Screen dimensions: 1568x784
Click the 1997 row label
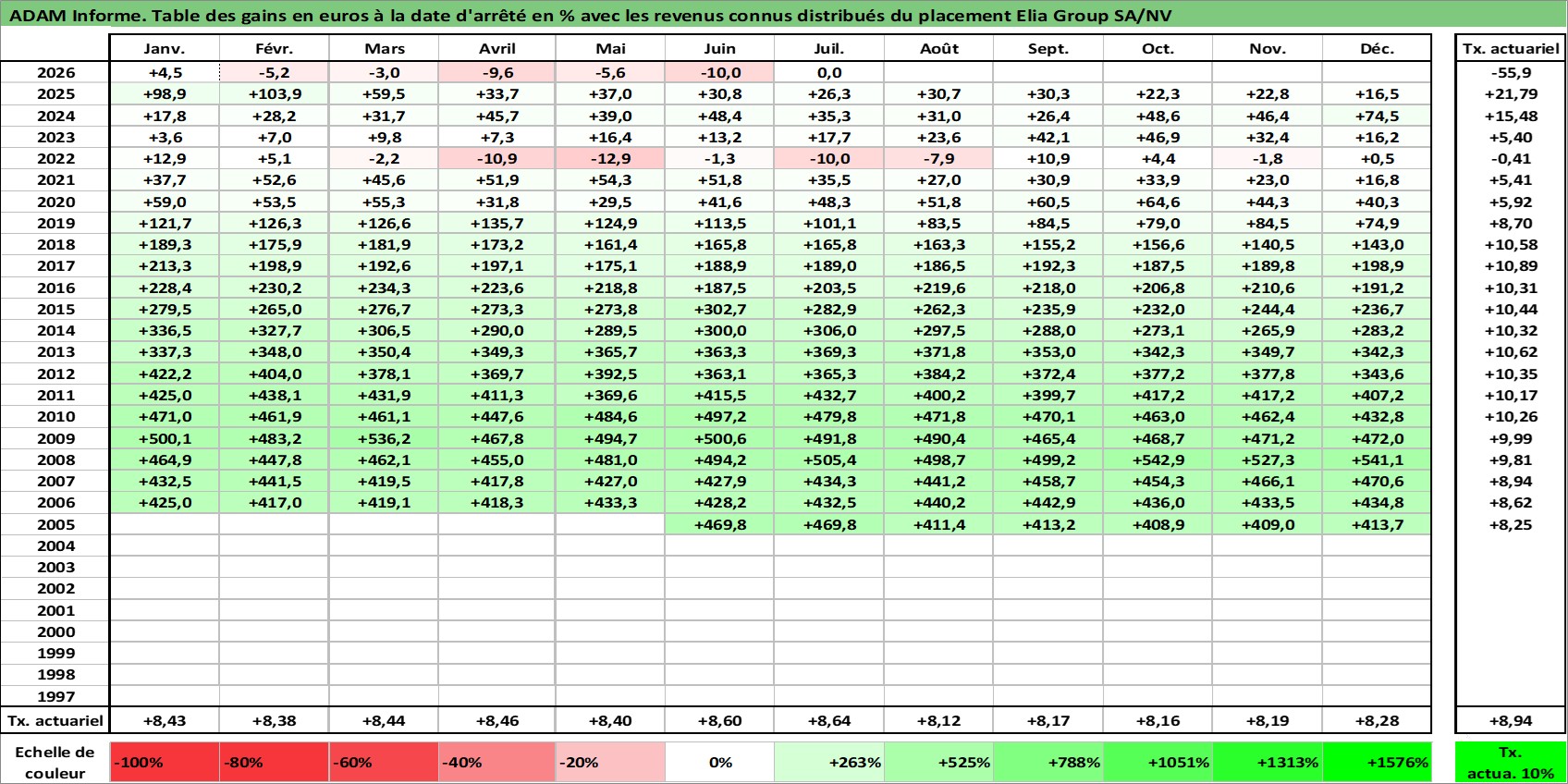[55, 696]
